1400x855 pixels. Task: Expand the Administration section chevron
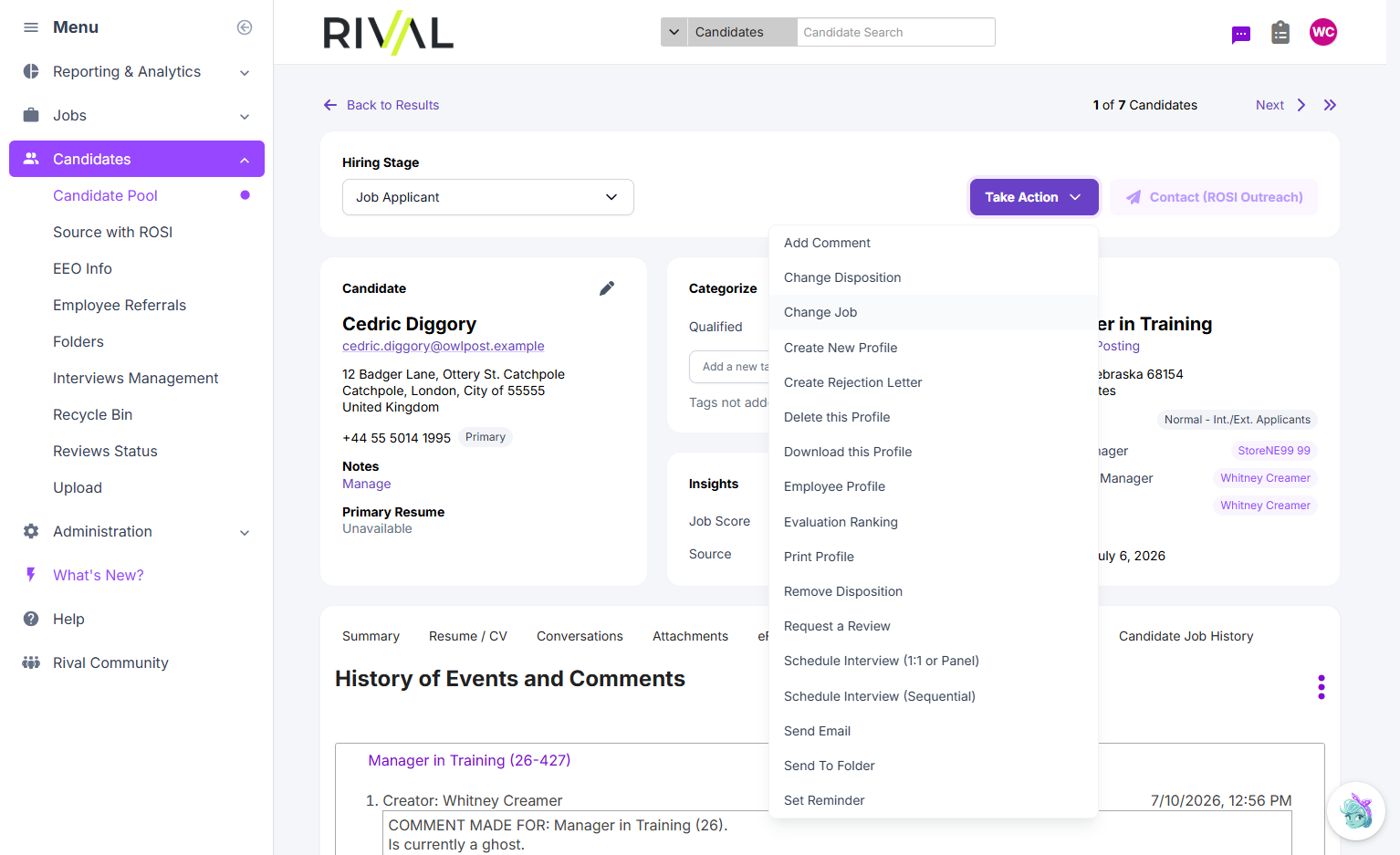(245, 532)
